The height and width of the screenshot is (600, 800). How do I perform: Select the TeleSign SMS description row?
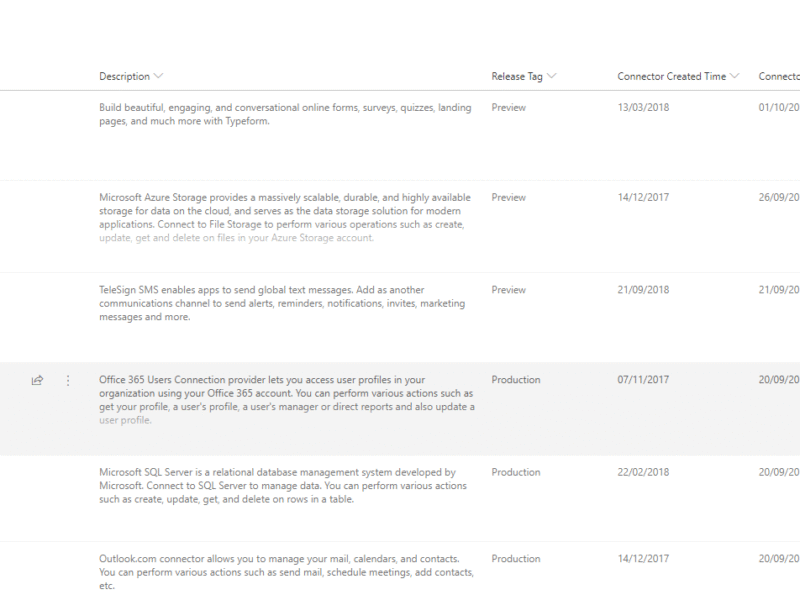tap(282, 303)
